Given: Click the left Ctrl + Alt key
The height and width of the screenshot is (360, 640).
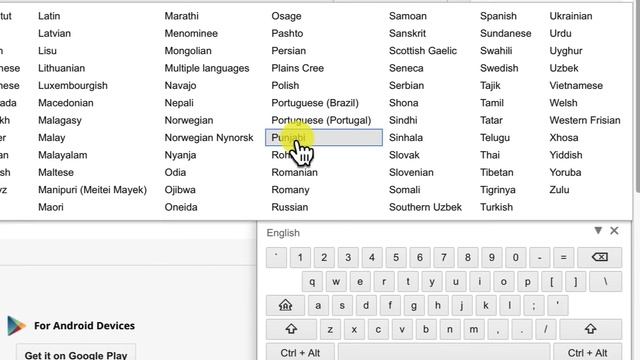Looking at the screenshot, I should 300,353.
